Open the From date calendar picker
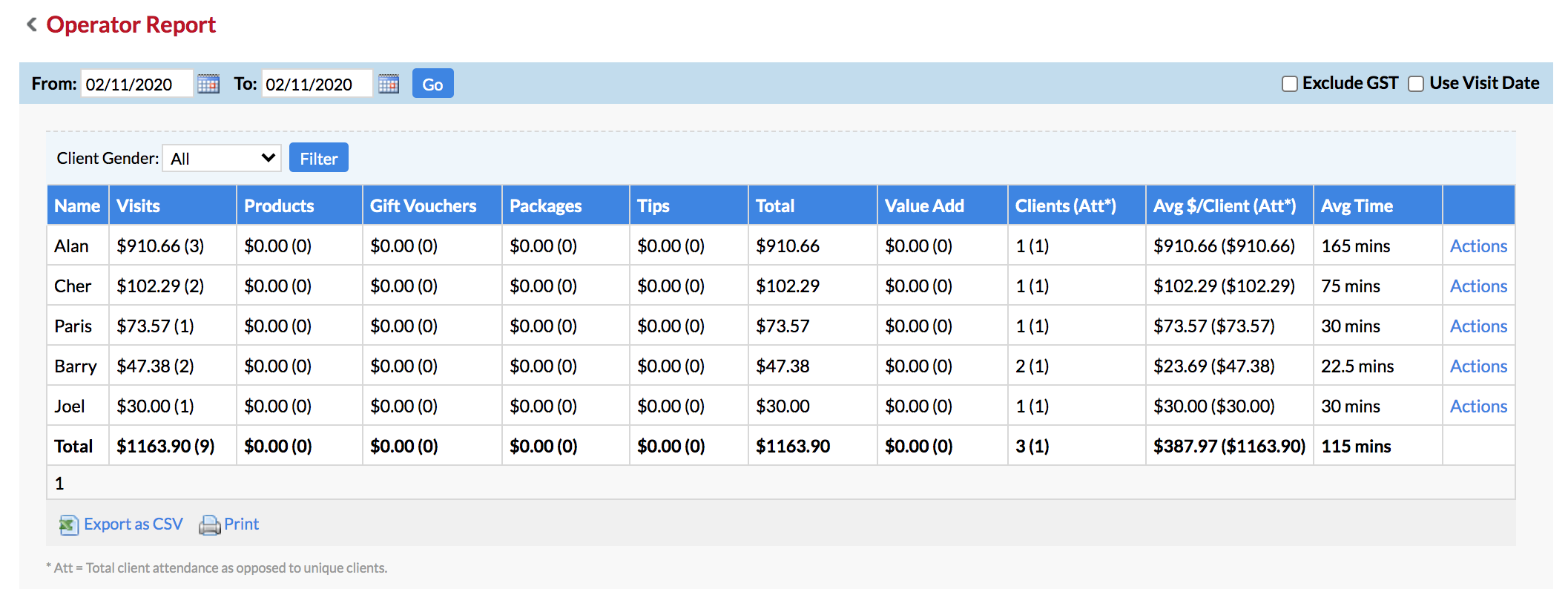 [x=208, y=84]
